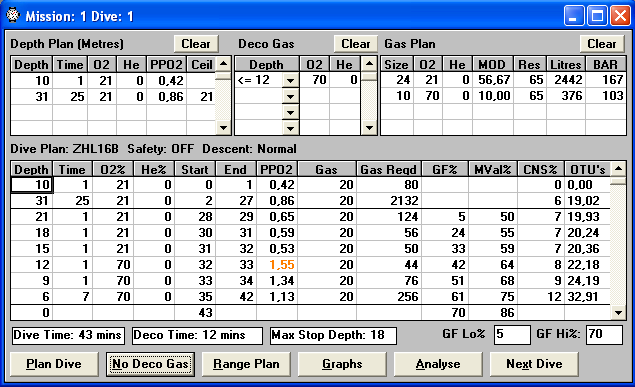Viewport: 635px width, 387px height.
Task: Click the Res column header in Gas Plan
Action: (x=529, y=64)
